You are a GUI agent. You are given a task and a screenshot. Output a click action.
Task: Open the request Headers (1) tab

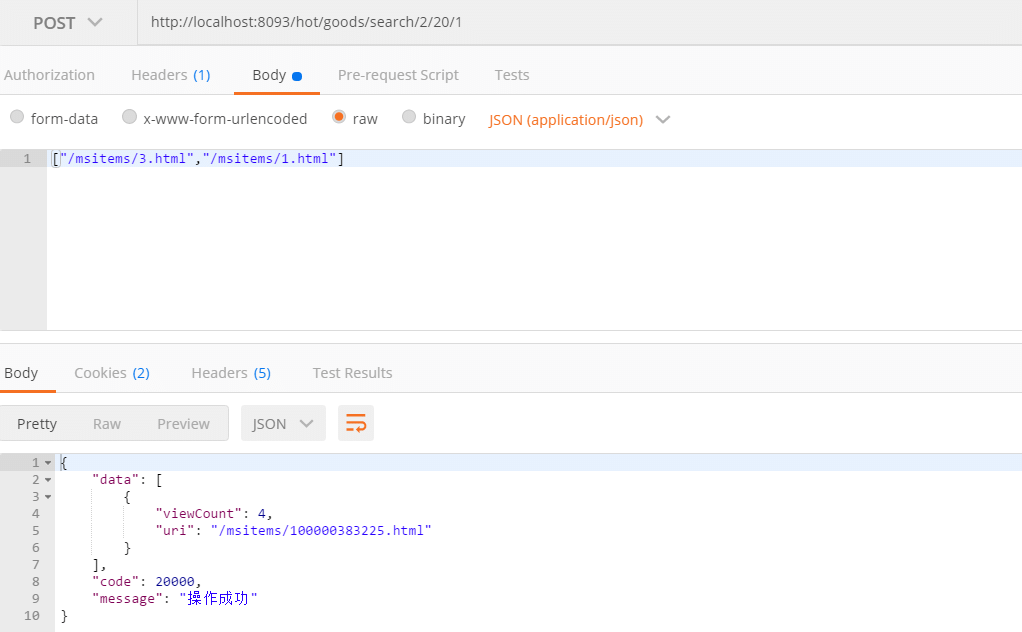point(170,75)
